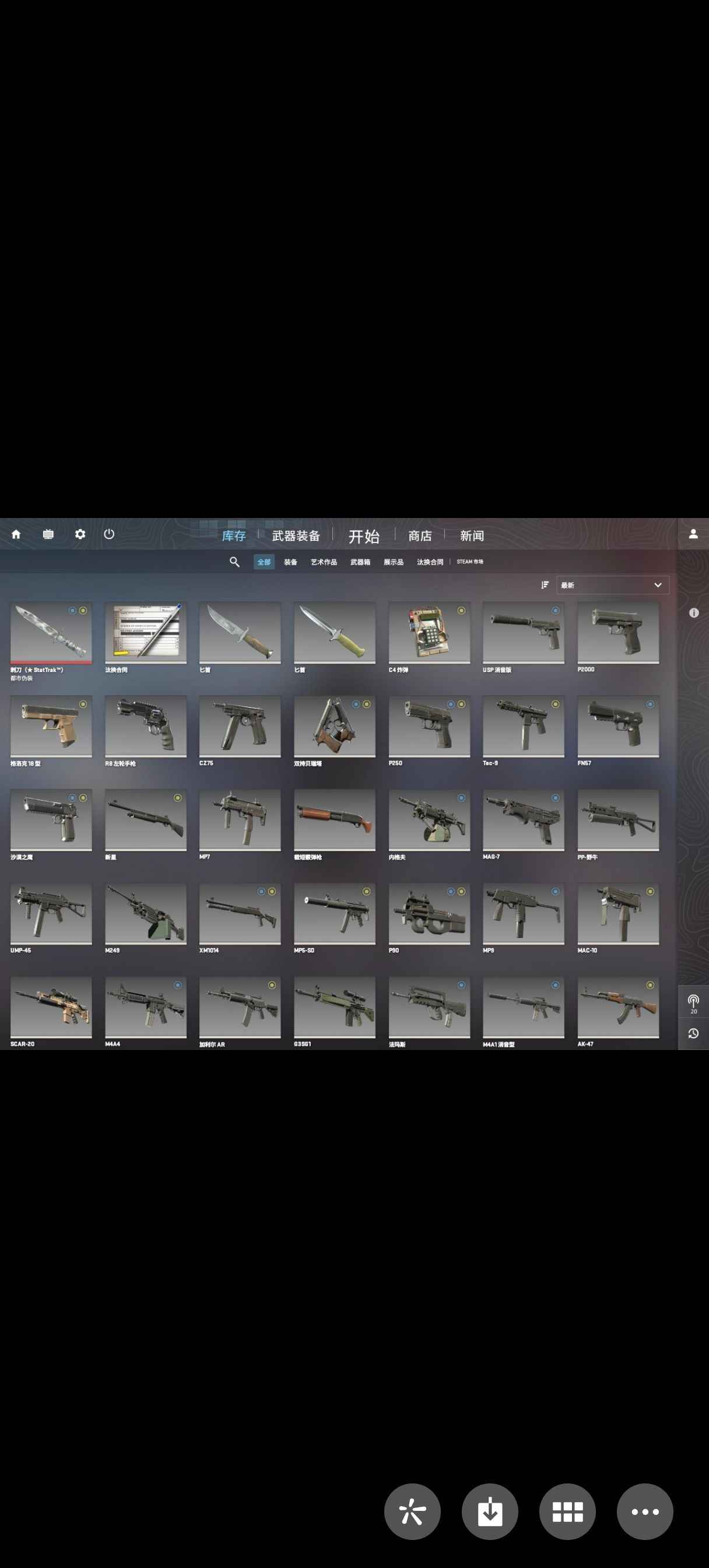
Task: Select the XM1014 item
Action: tap(240, 919)
